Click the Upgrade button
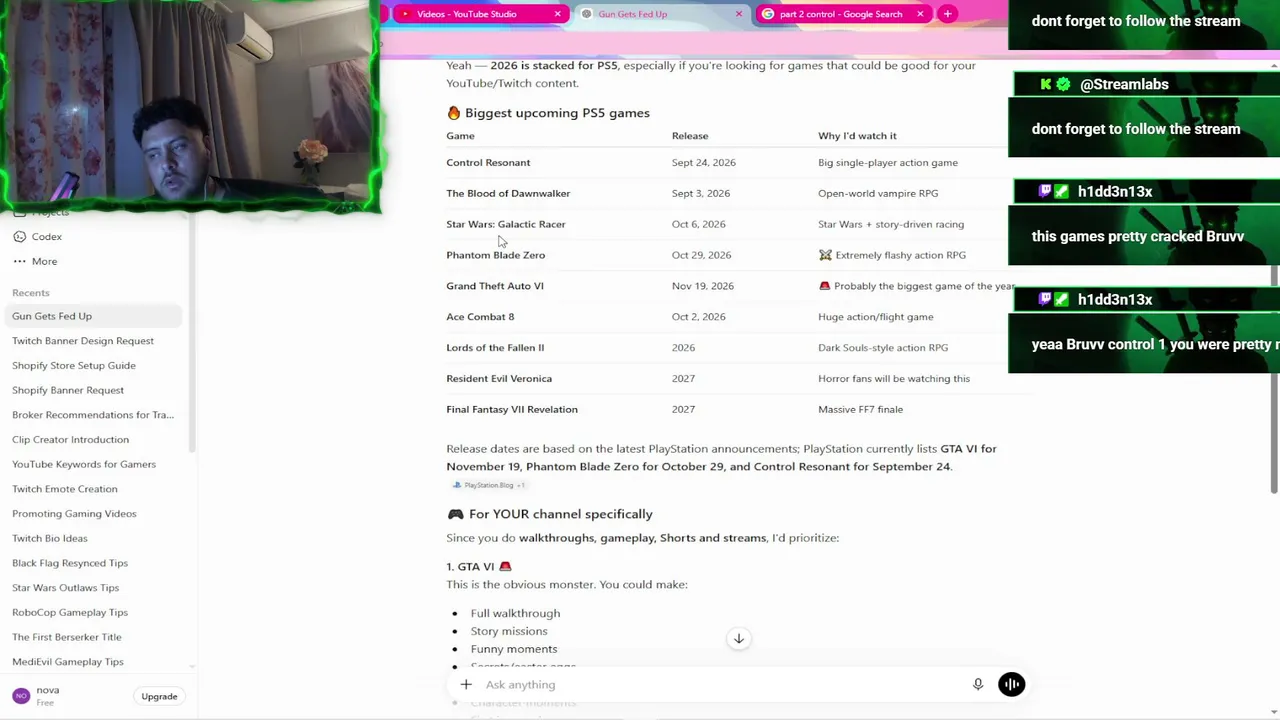The width and height of the screenshot is (1280, 720). [x=159, y=696]
